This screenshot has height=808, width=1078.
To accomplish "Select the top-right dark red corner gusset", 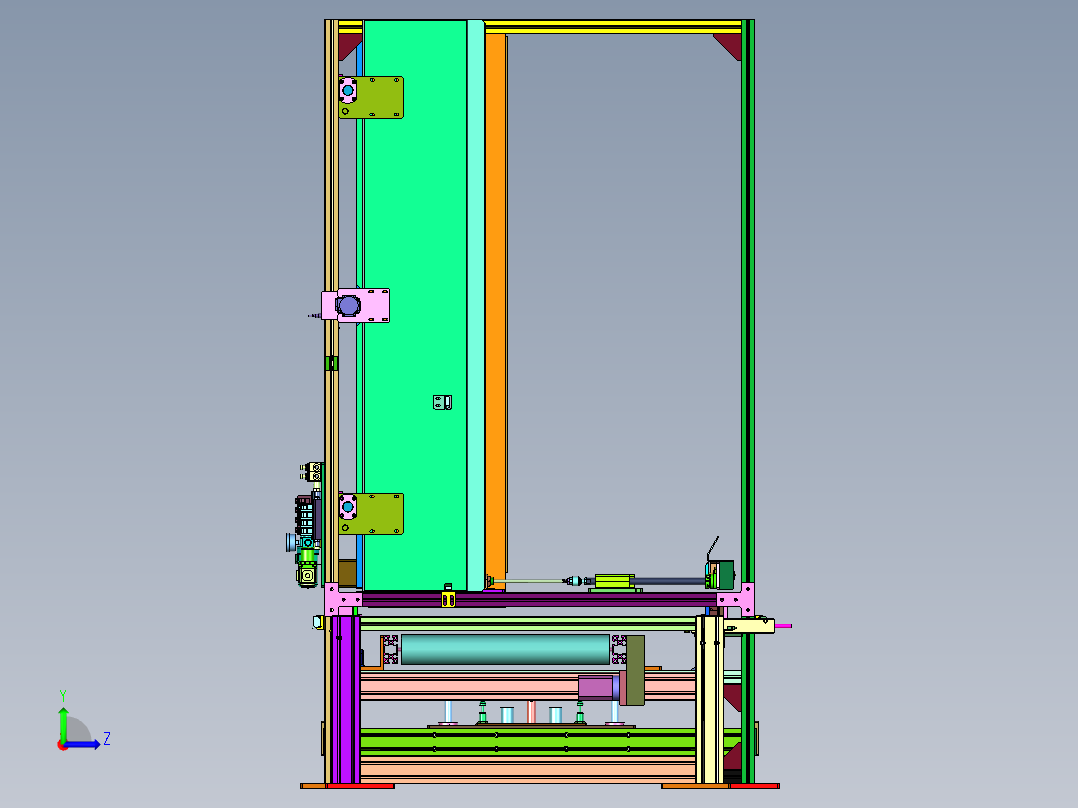I will [x=729, y=44].
